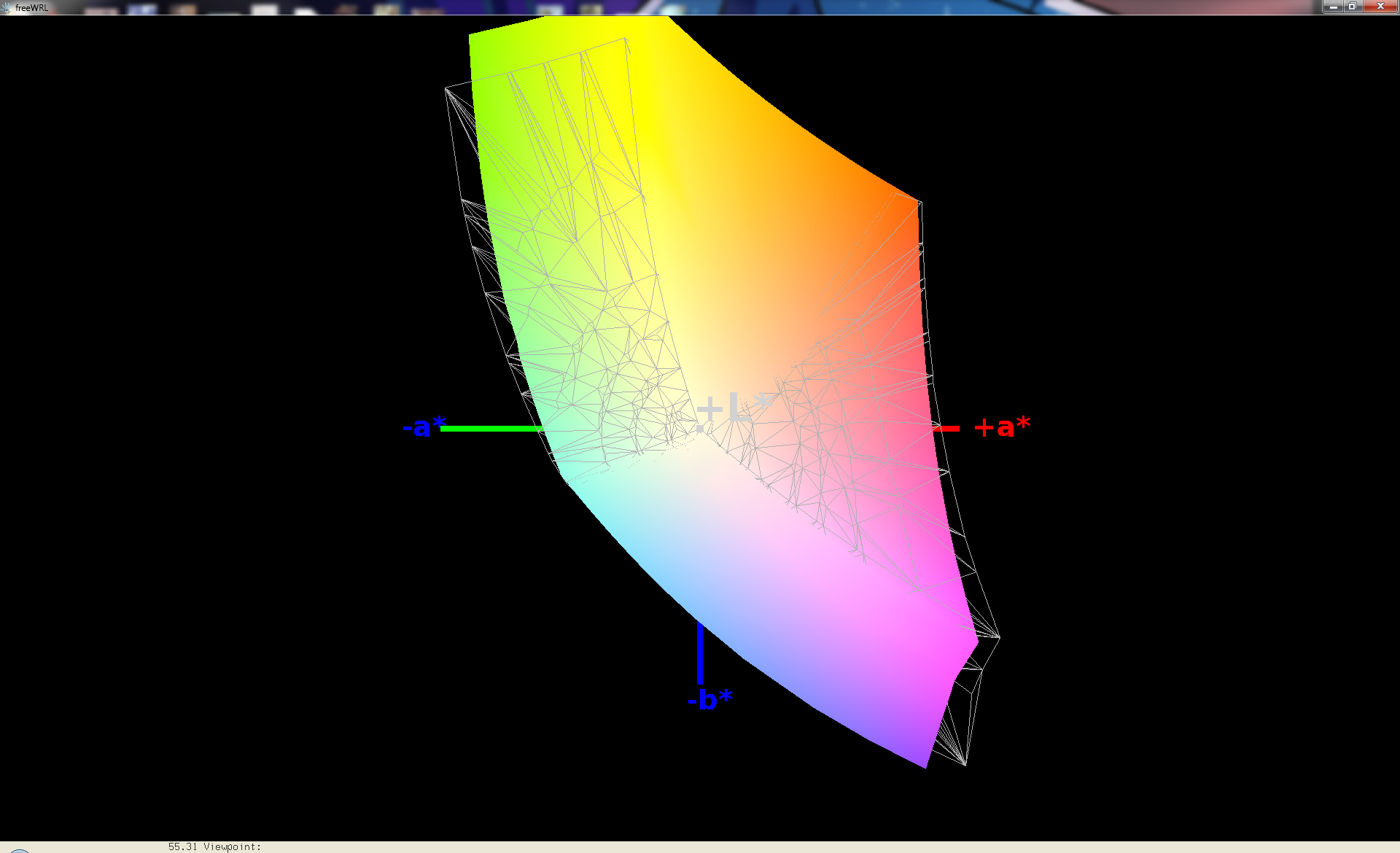Click the '55.31 Viewpoint:' status bar text

214,846
